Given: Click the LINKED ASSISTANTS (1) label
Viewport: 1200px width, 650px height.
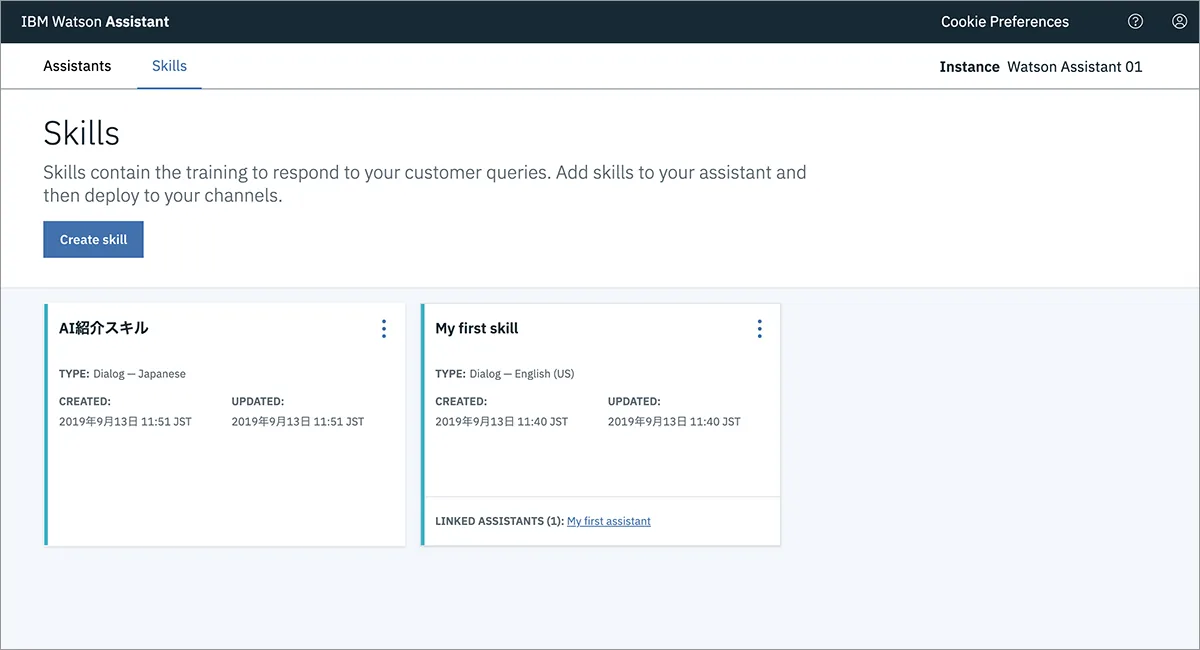Looking at the screenshot, I should (x=499, y=521).
